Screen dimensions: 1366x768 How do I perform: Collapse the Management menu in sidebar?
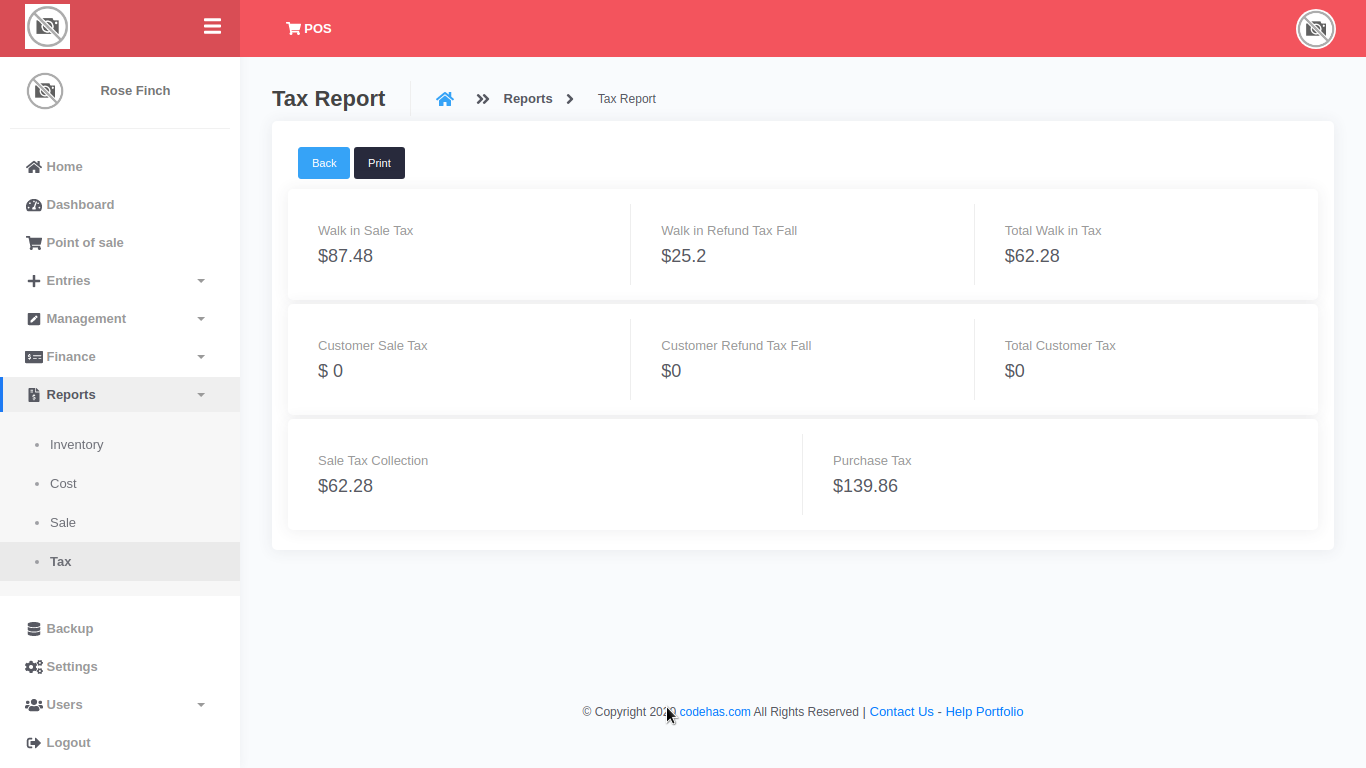point(201,319)
